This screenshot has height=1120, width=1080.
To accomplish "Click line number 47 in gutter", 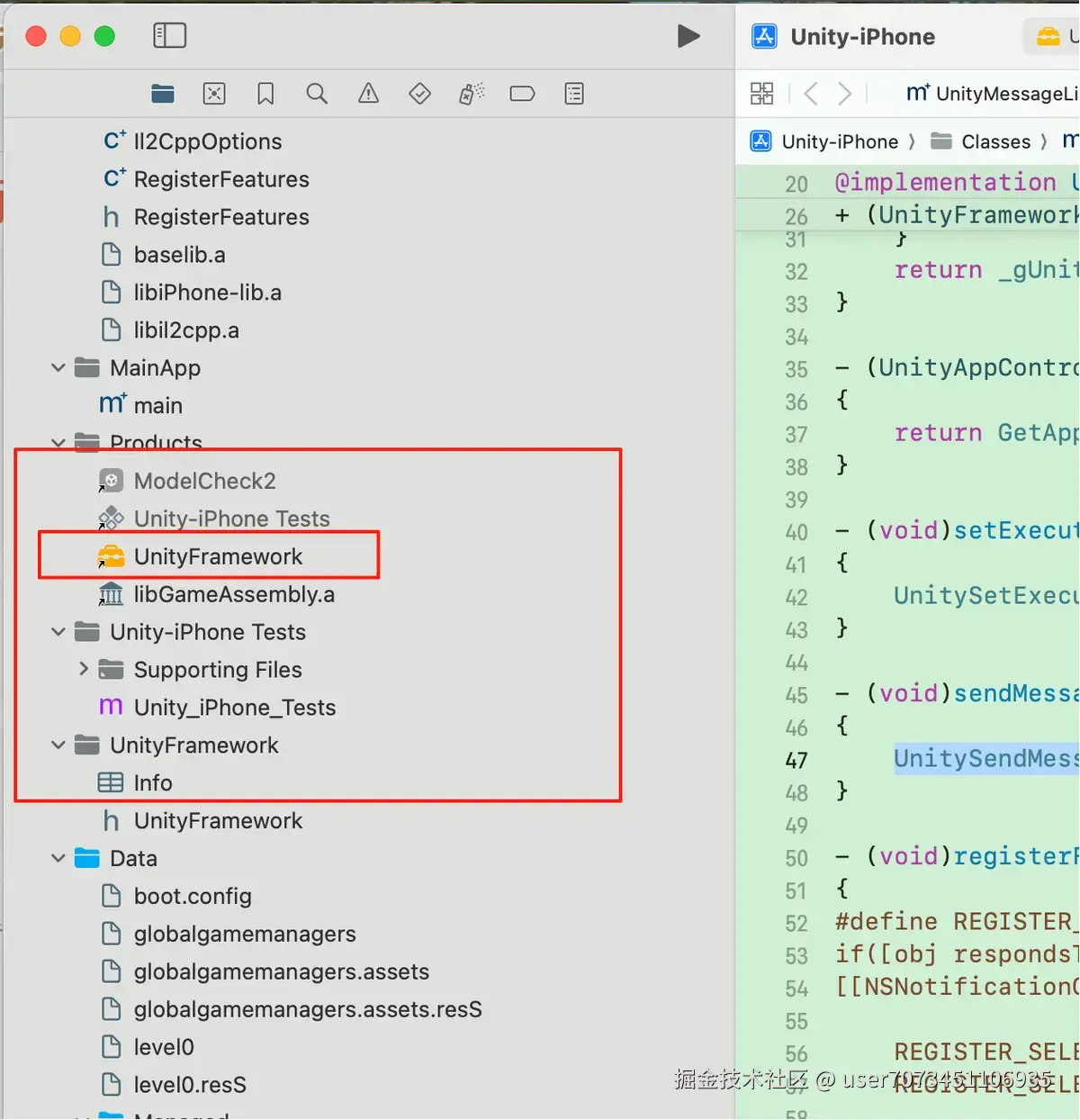I will [796, 761].
